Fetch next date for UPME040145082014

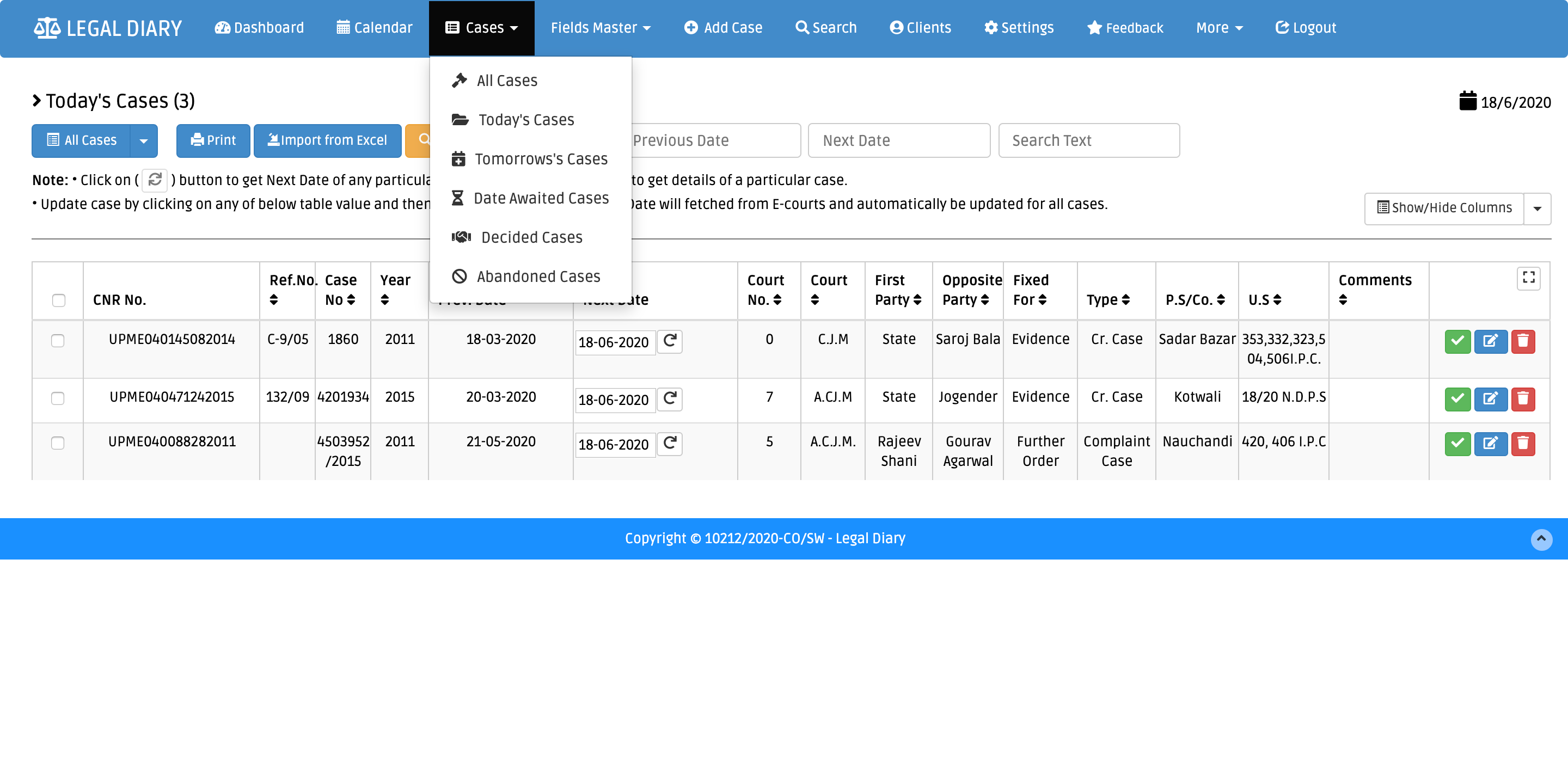click(x=670, y=341)
